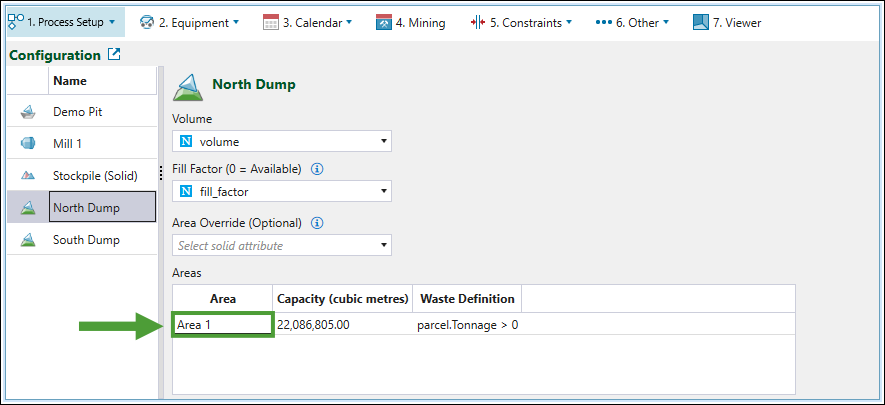Click the Mill 1 icon
The height and width of the screenshot is (405, 885).
click(28, 144)
